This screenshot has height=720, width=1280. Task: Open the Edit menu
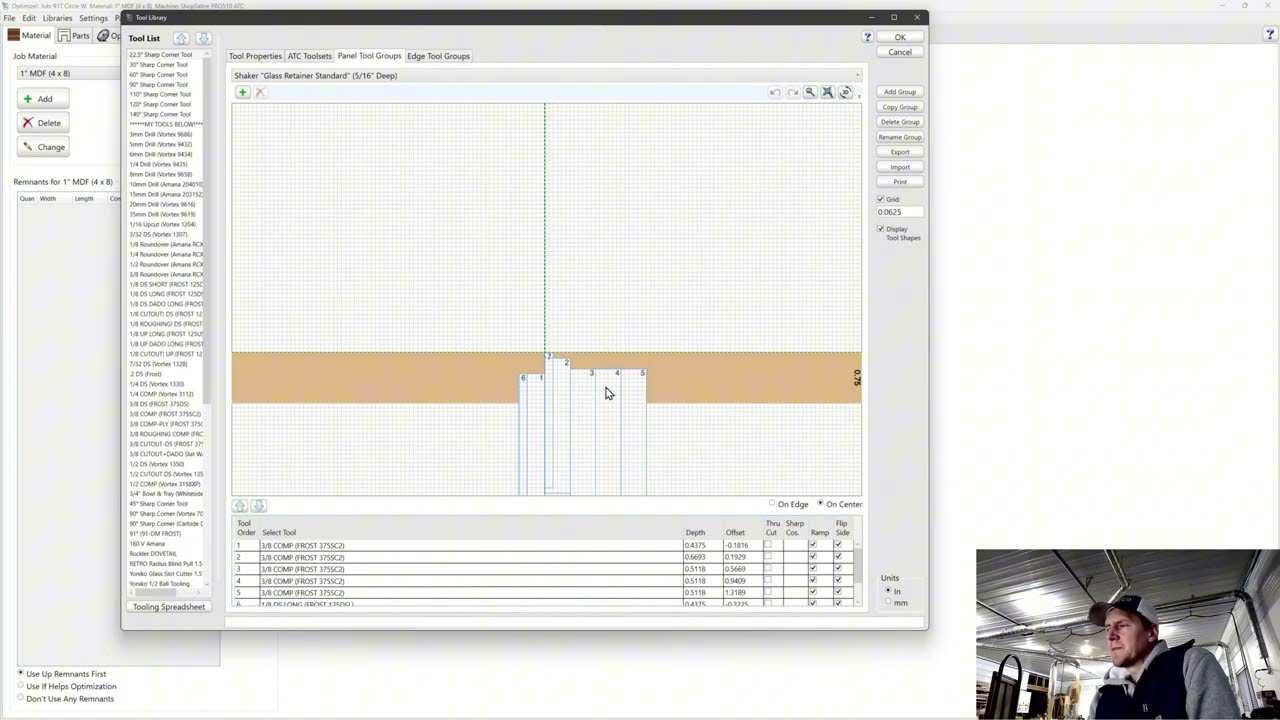click(29, 18)
